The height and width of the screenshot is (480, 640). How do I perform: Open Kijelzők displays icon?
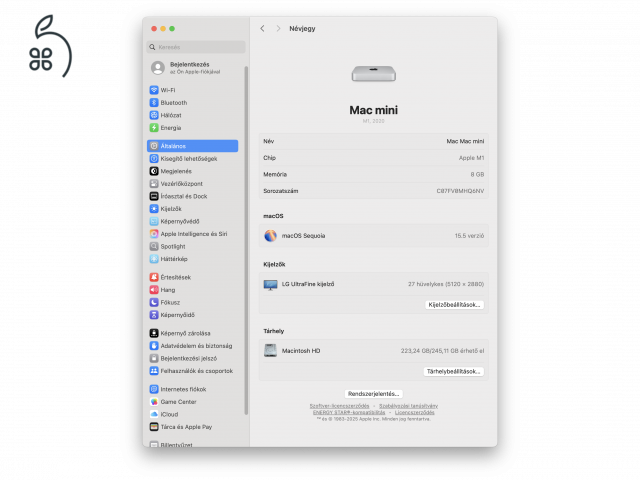(x=154, y=209)
